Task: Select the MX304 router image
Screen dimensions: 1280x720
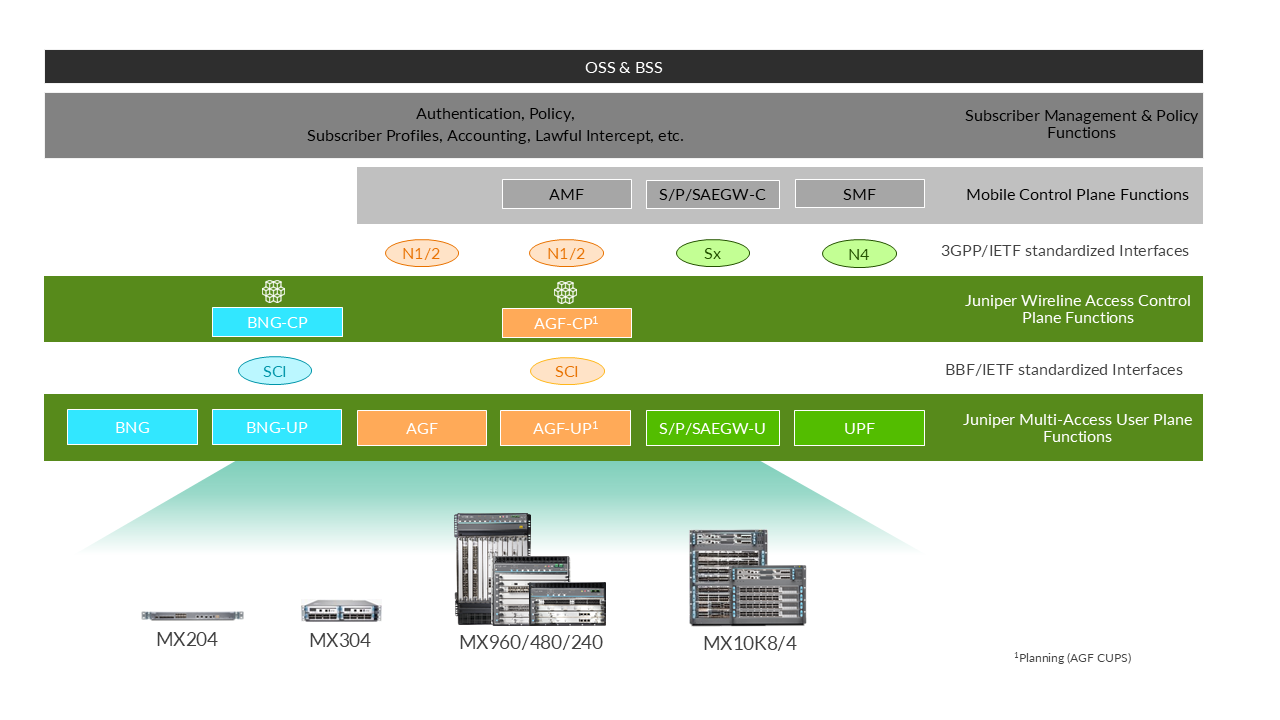Action: (341, 611)
